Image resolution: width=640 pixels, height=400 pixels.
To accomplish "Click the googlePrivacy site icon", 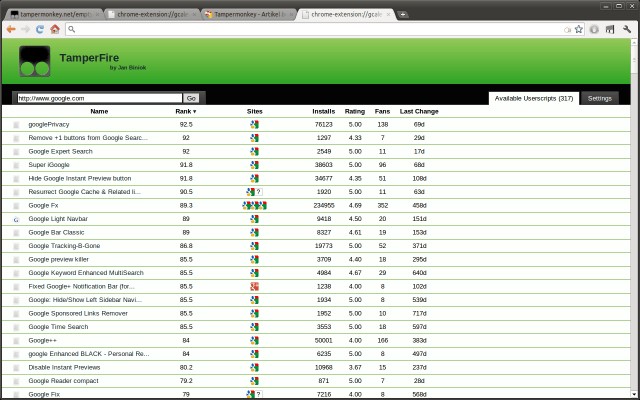I will (x=254, y=124).
